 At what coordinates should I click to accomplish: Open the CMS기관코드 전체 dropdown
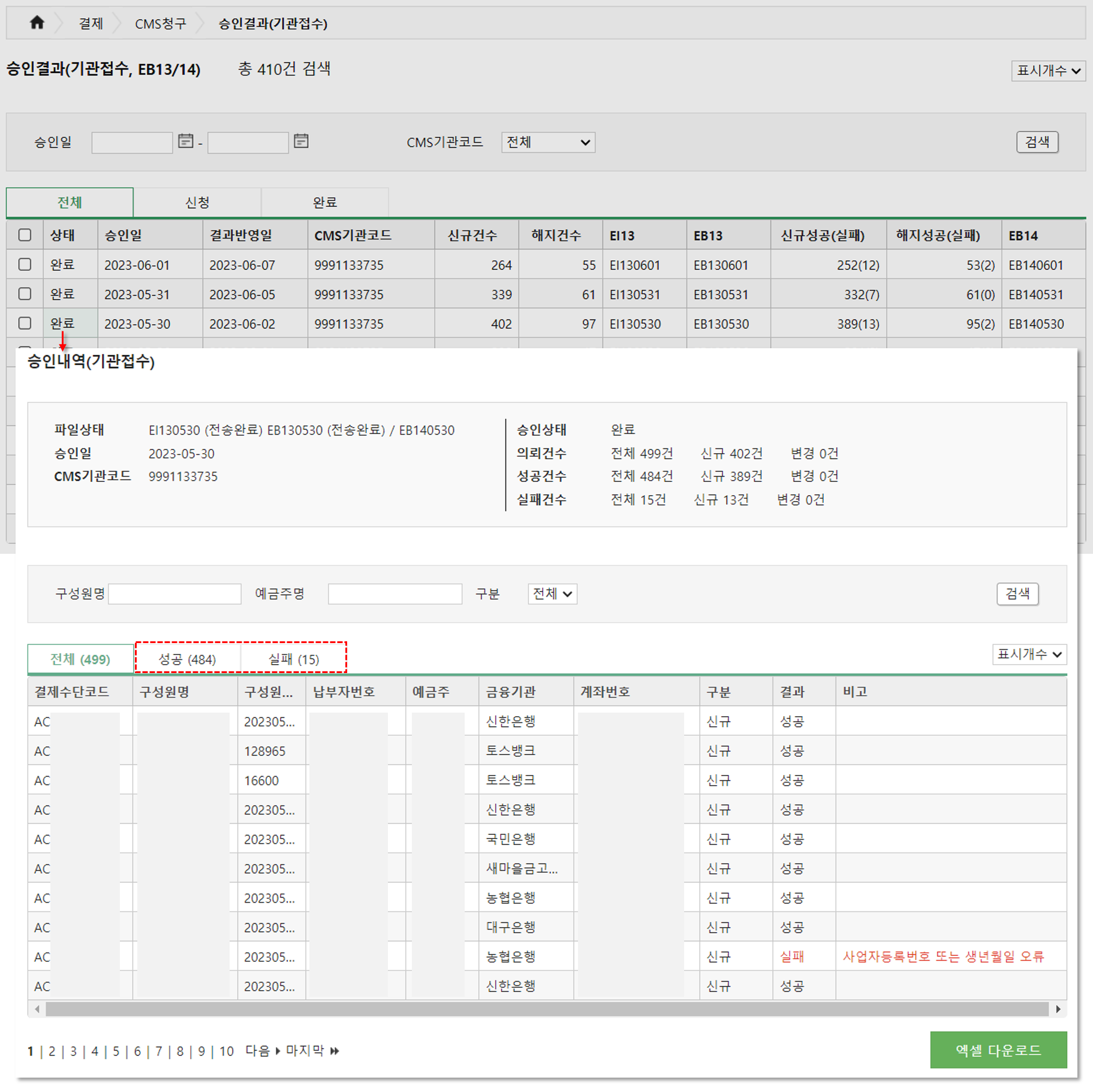(548, 143)
